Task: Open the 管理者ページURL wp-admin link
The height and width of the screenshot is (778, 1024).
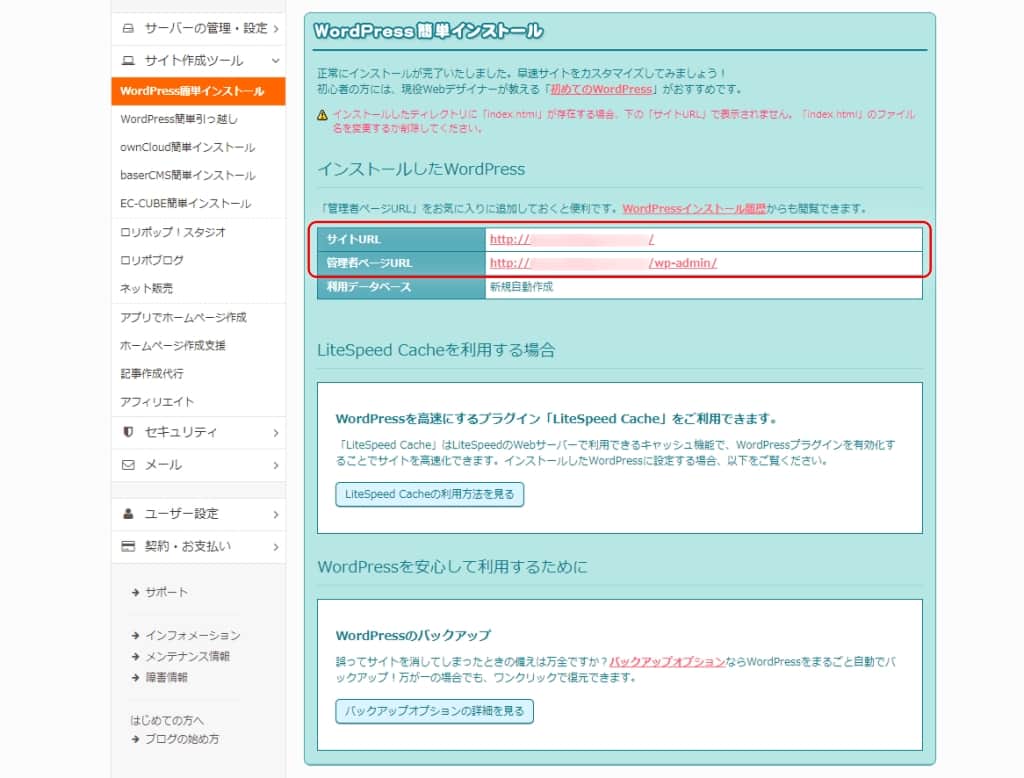Action: (x=603, y=263)
